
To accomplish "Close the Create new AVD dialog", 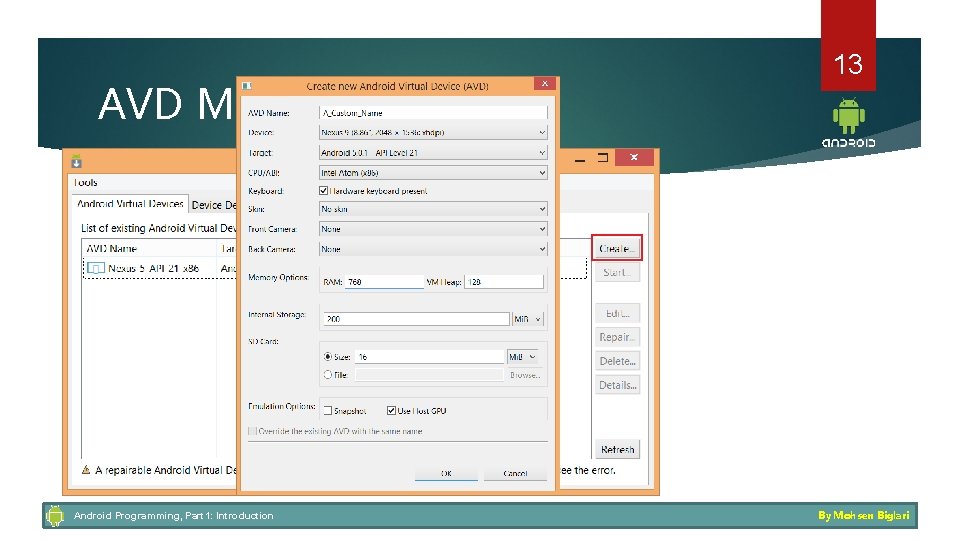I will point(544,84).
